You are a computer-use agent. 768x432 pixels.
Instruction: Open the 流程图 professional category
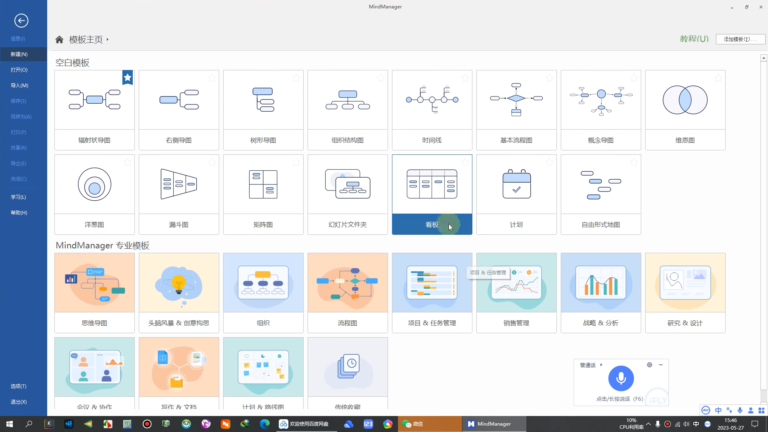point(347,293)
